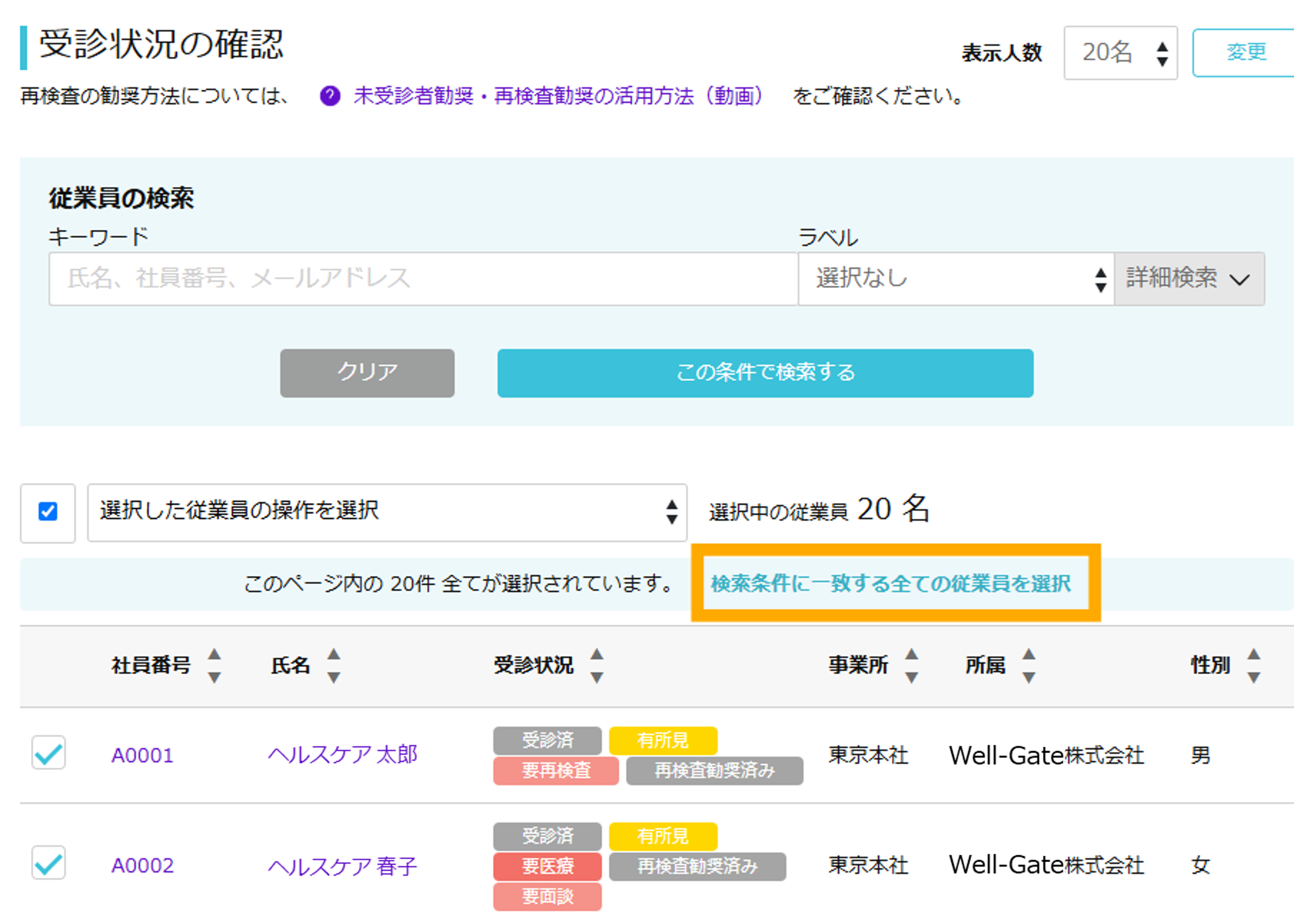Focus the キーワード search input field
Viewport: 1294px width, 924px height.
[424, 279]
